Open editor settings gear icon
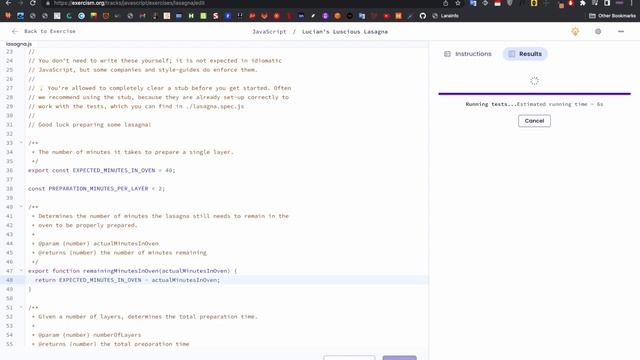 click(598, 31)
